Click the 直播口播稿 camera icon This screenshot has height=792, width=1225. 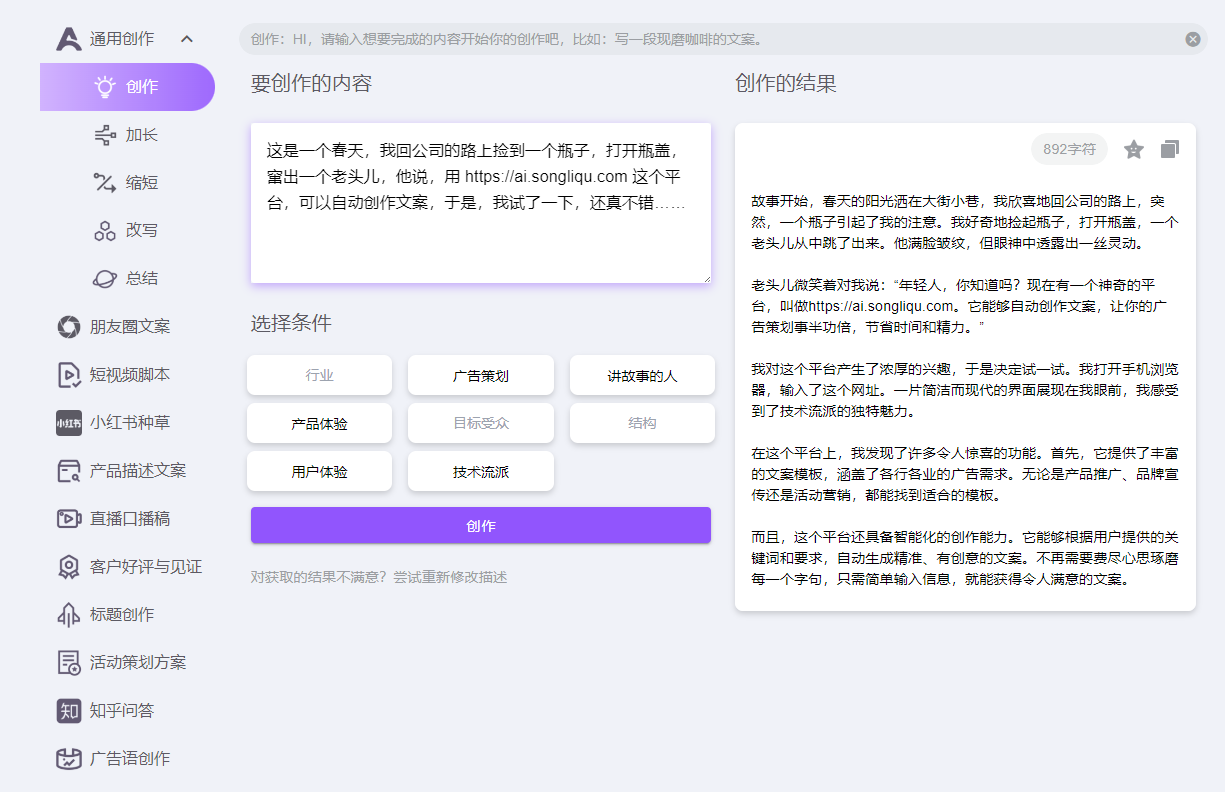point(69,519)
